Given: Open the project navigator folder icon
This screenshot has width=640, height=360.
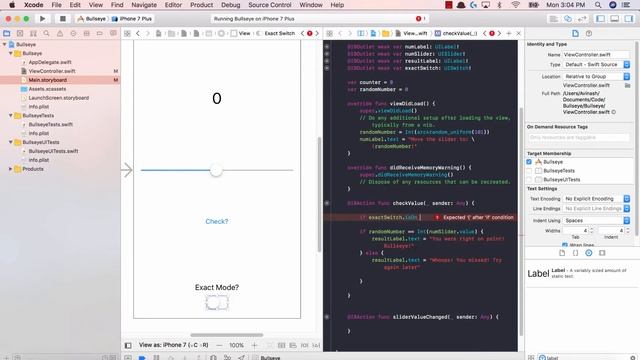Looking at the screenshot, I should [x=7, y=33].
